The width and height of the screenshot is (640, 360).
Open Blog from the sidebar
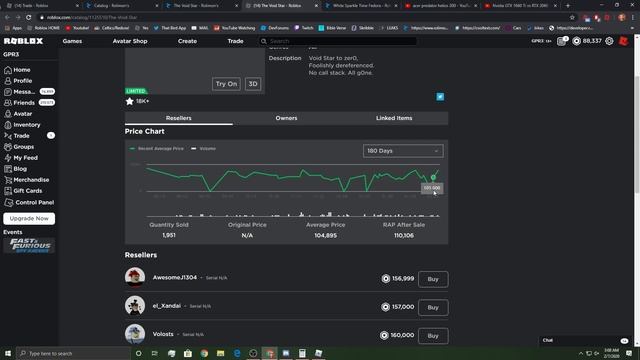pyautogui.click(x=16, y=169)
